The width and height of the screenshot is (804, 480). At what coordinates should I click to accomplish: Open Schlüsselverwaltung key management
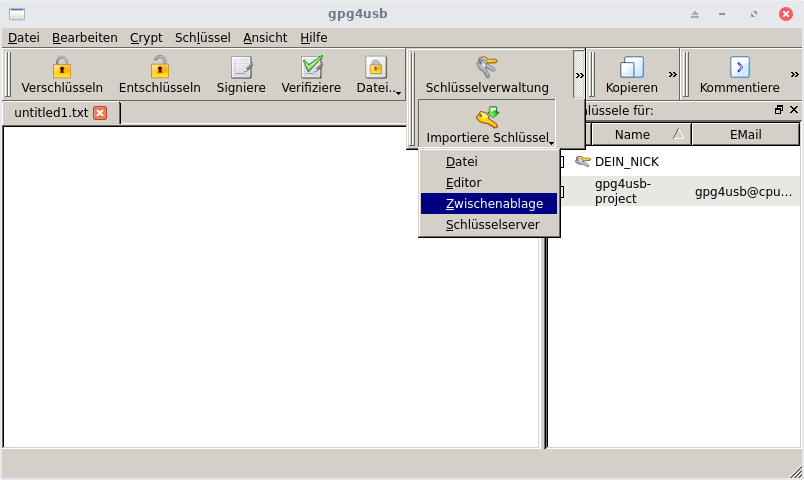tap(487, 75)
